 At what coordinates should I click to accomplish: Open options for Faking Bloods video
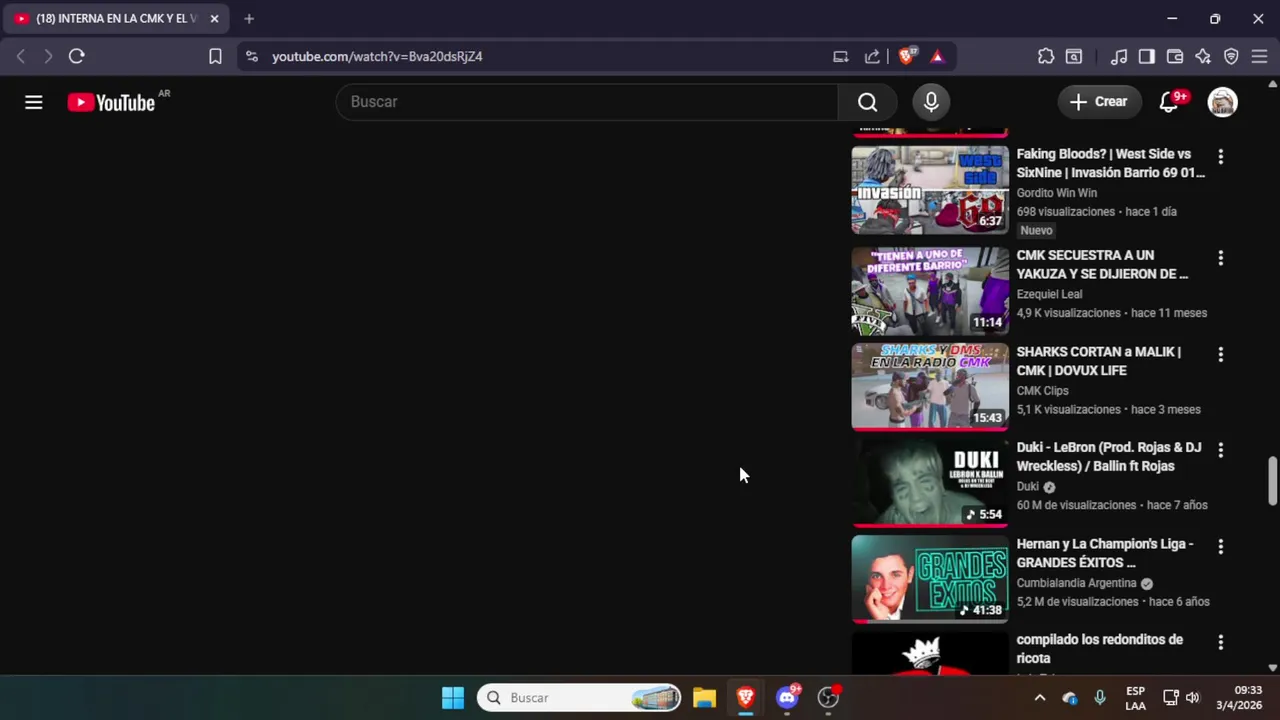(x=1220, y=157)
